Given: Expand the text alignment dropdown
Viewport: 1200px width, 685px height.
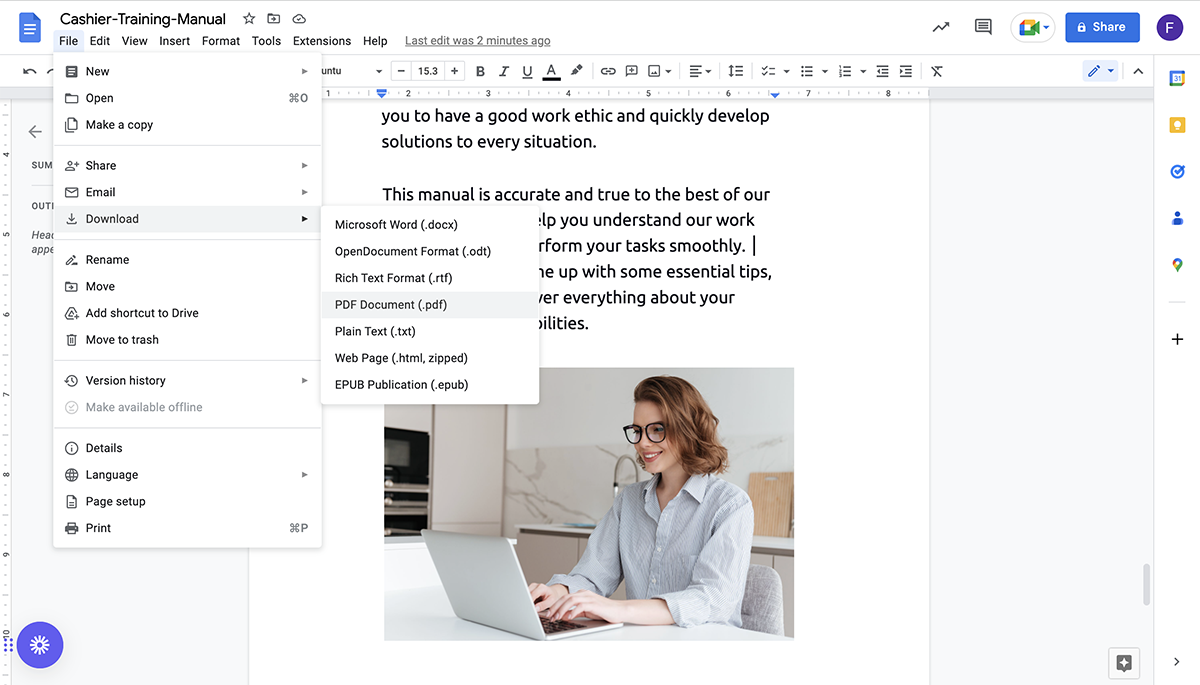Looking at the screenshot, I should click(701, 71).
